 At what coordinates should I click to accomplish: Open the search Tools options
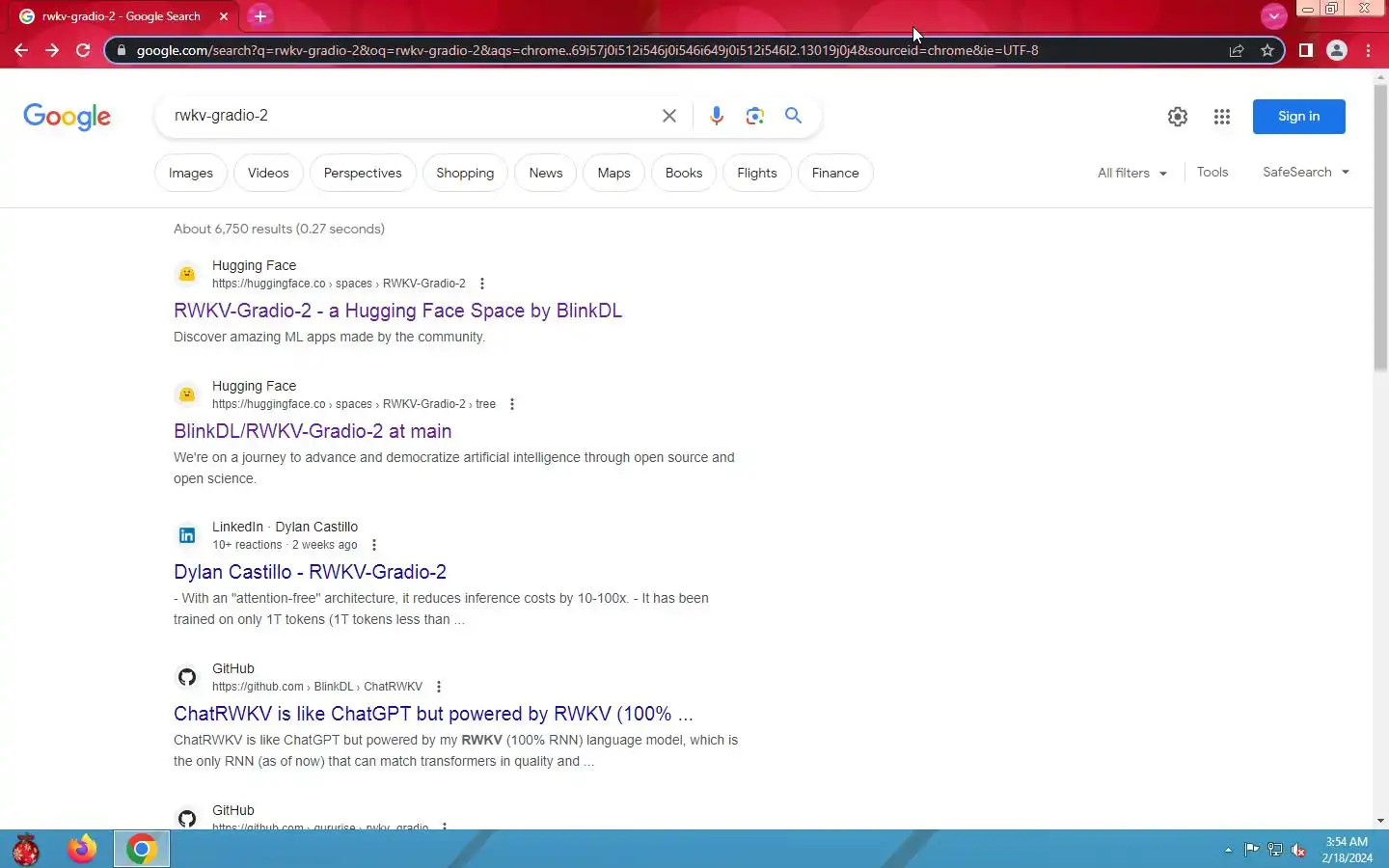click(1212, 172)
